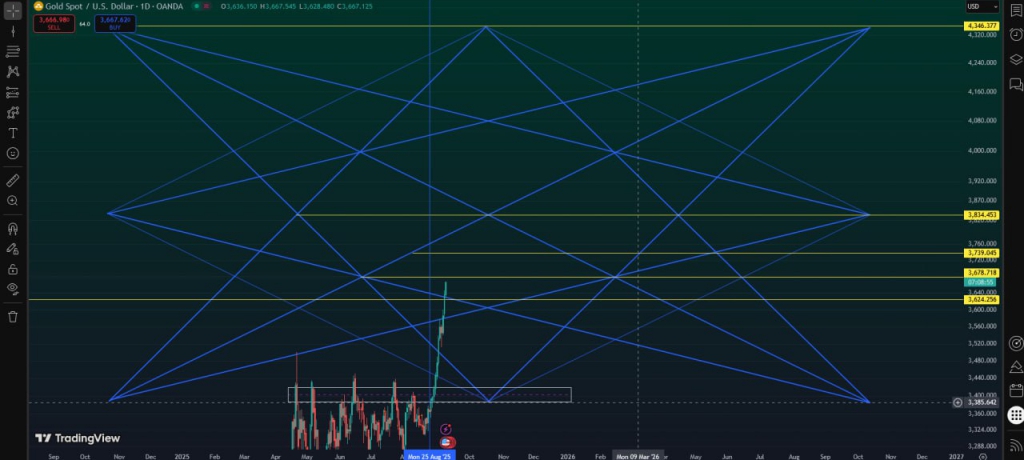The width and height of the screenshot is (1024, 460).
Task: Open the object tree layers panel
Action: click(1015, 59)
